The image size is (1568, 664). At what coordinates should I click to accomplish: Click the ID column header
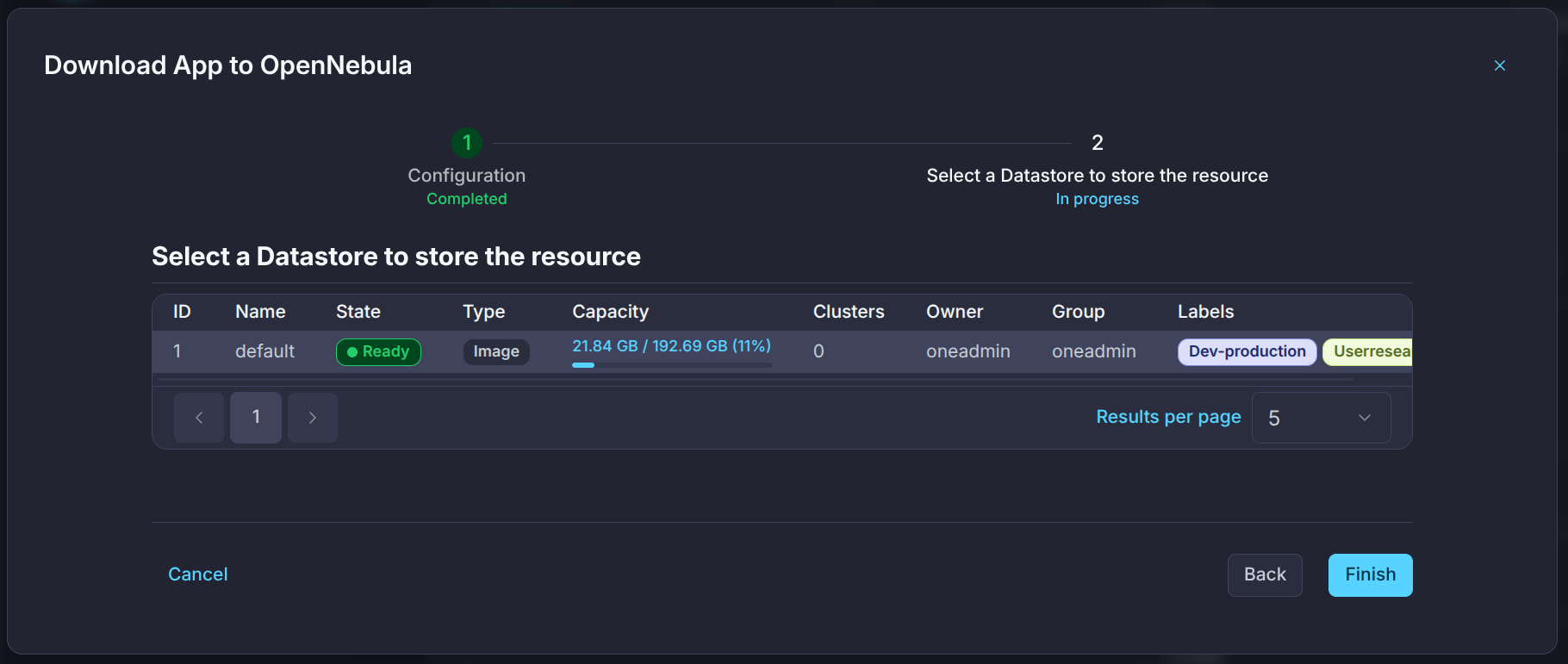182,312
